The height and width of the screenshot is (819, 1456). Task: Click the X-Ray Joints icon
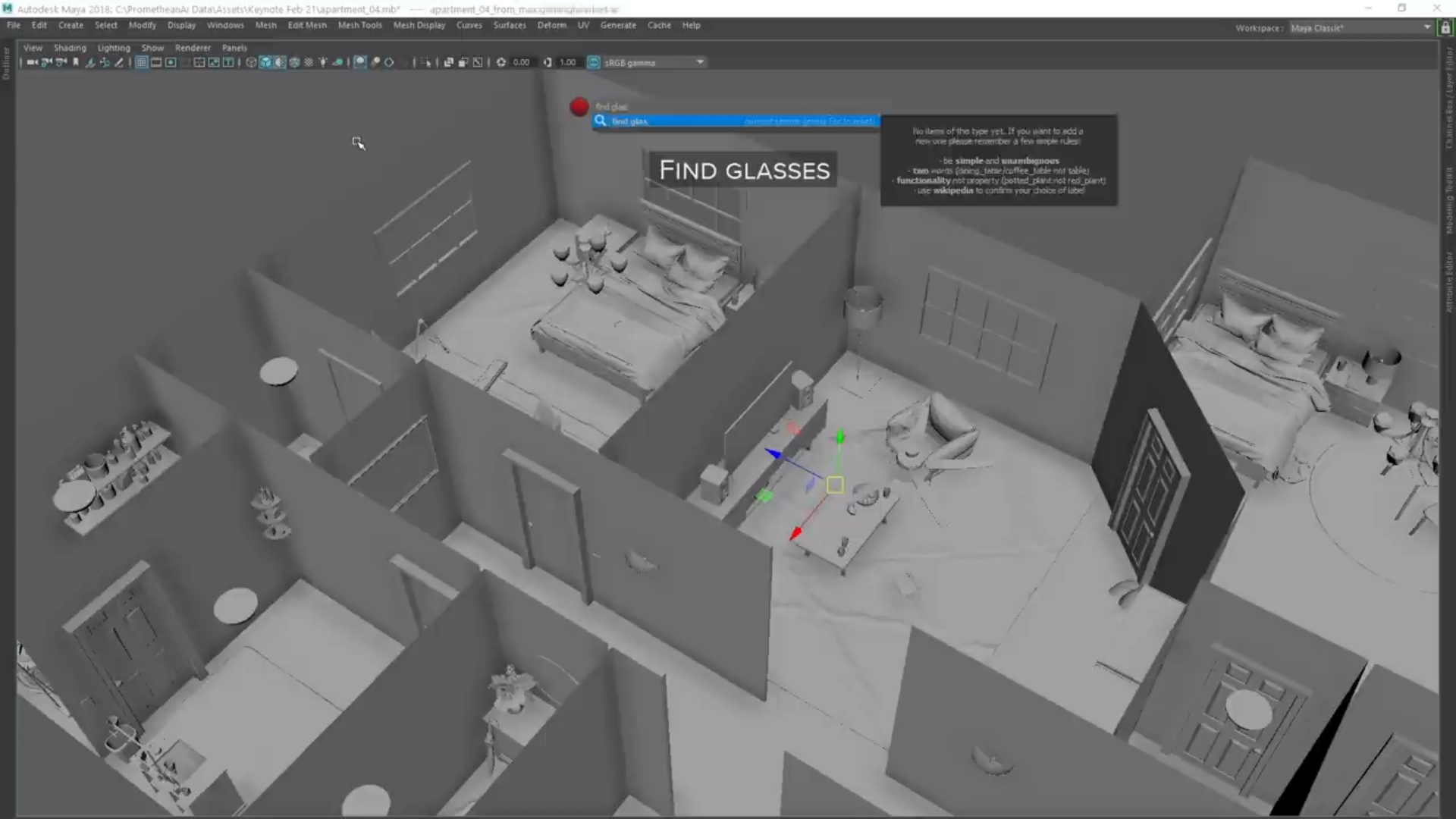pos(478,62)
